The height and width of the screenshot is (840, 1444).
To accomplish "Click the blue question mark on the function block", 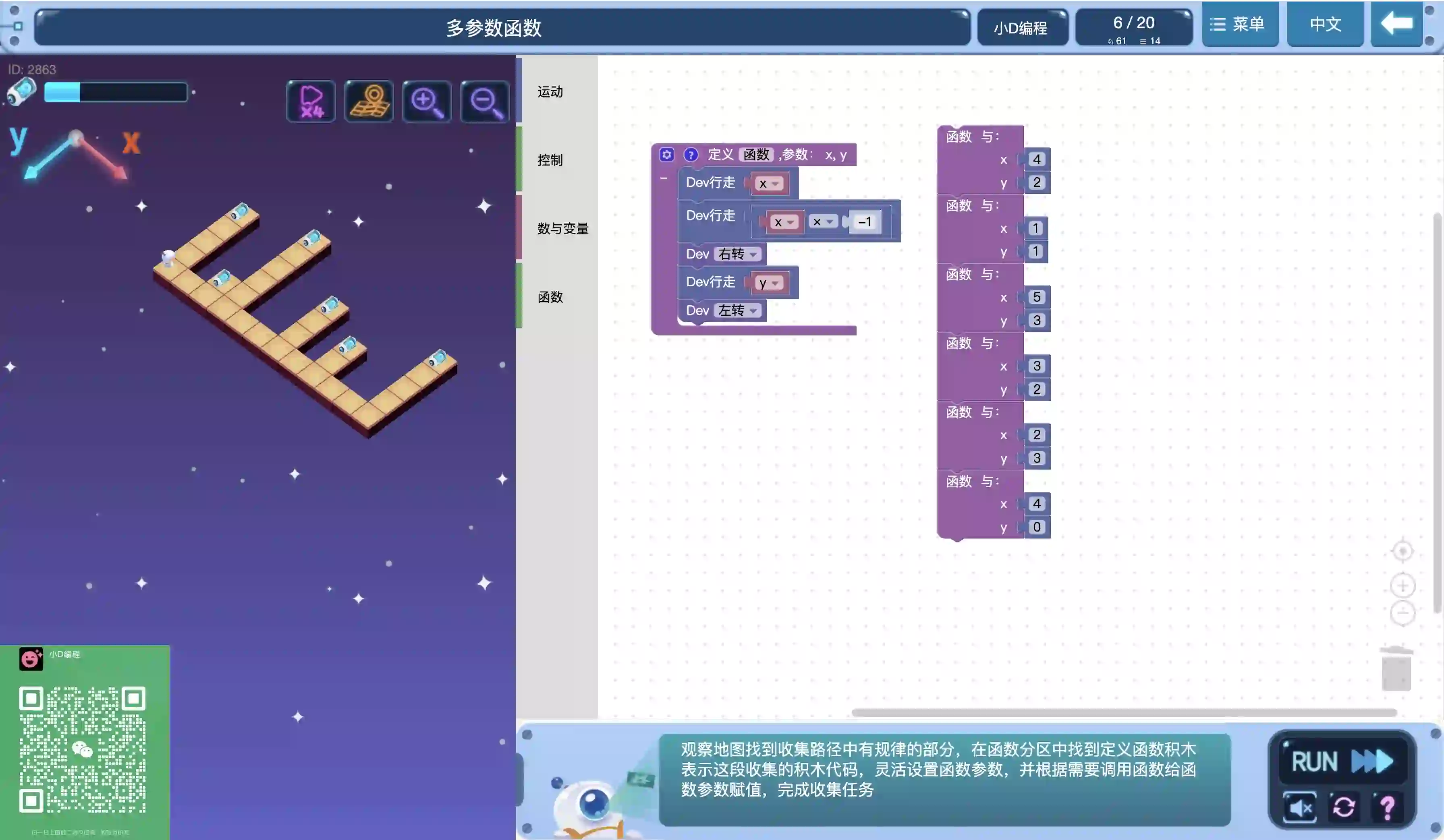I will coord(691,155).
